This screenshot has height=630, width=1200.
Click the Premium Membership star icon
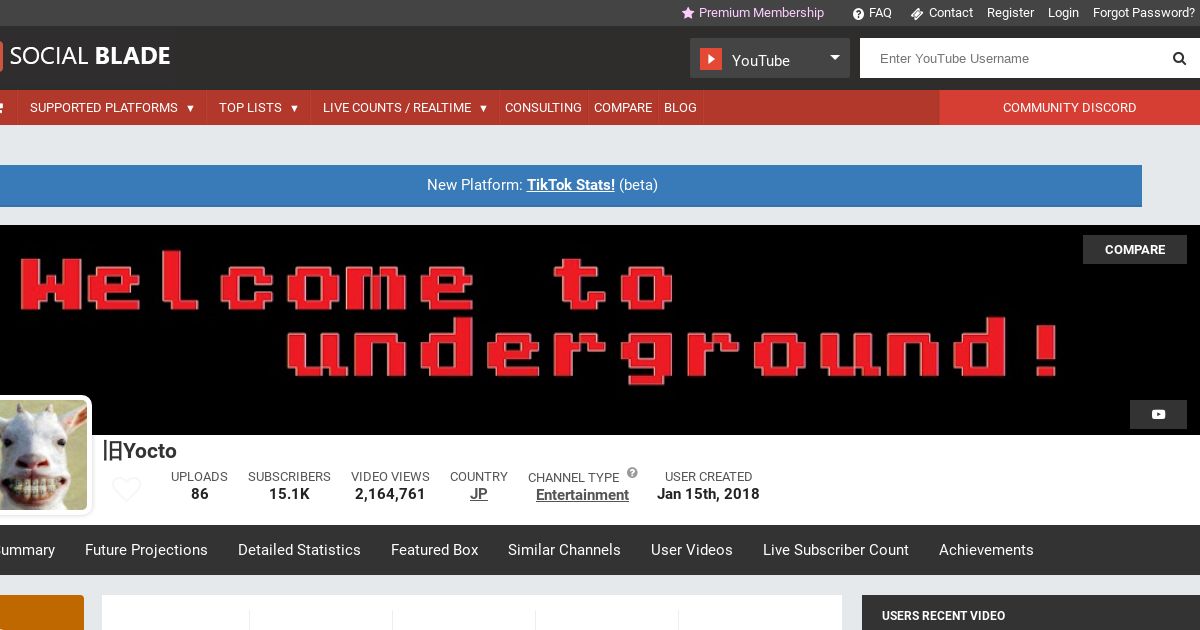pyautogui.click(x=688, y=13)
